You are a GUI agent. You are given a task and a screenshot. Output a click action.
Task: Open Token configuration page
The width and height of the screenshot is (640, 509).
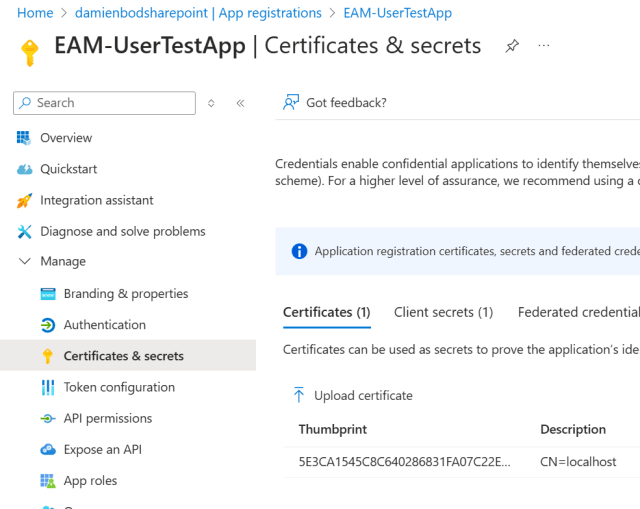coord(119,387)
